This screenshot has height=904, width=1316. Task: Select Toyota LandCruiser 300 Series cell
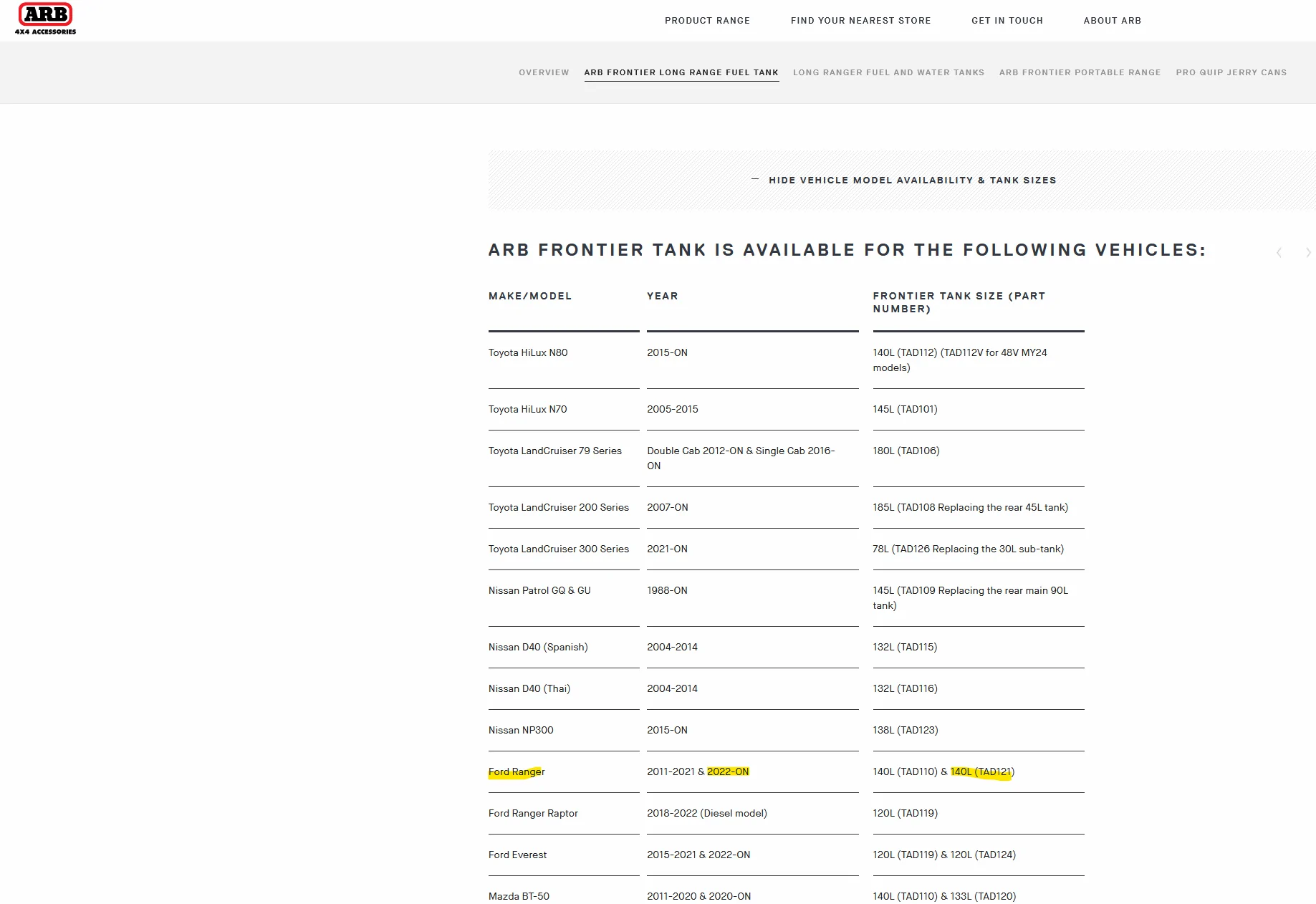559,549
